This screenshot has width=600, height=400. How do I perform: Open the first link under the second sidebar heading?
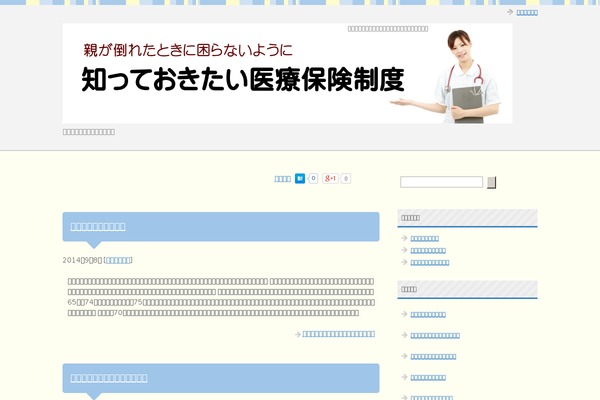click(428, 315)
